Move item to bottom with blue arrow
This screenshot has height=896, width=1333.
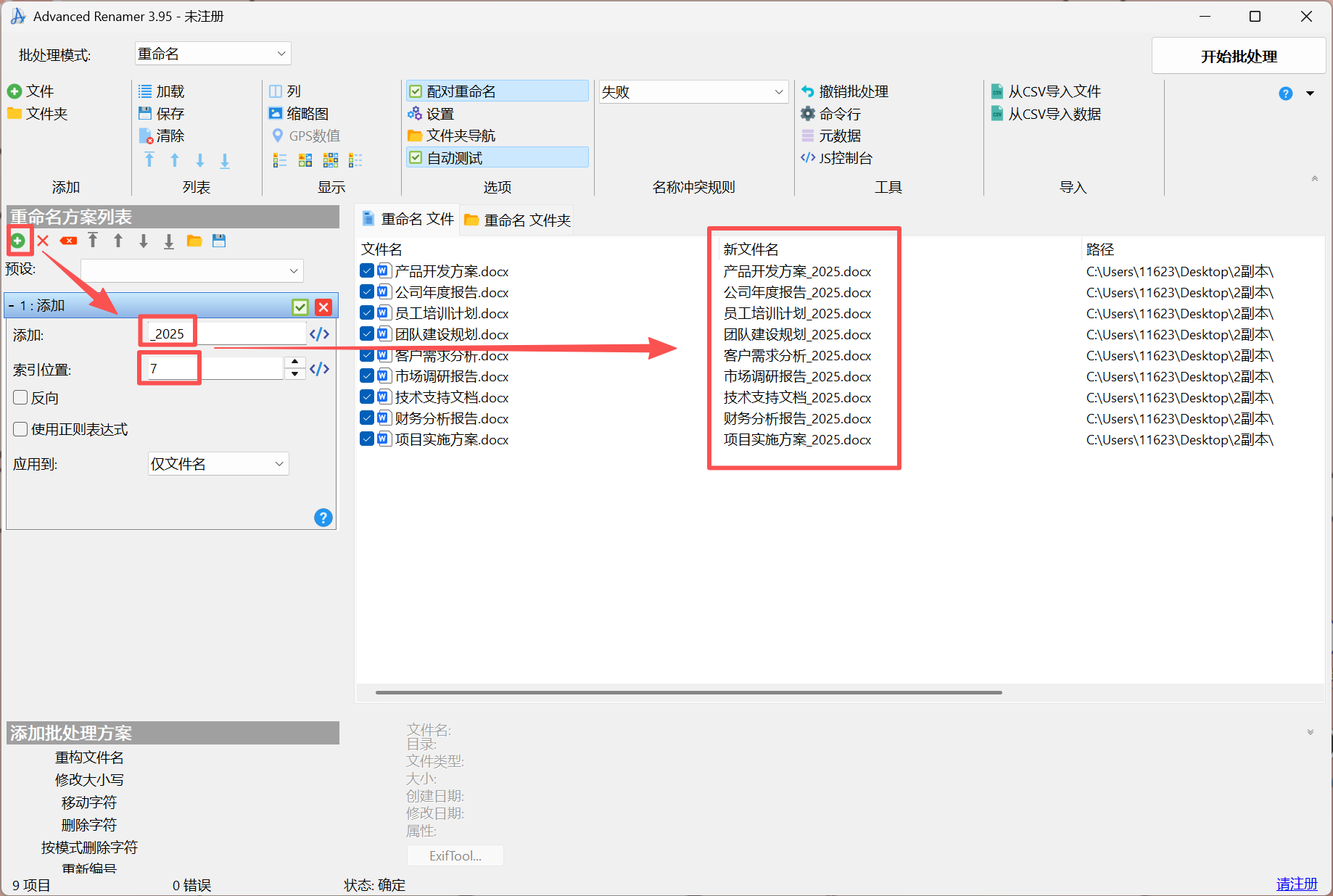225,160
